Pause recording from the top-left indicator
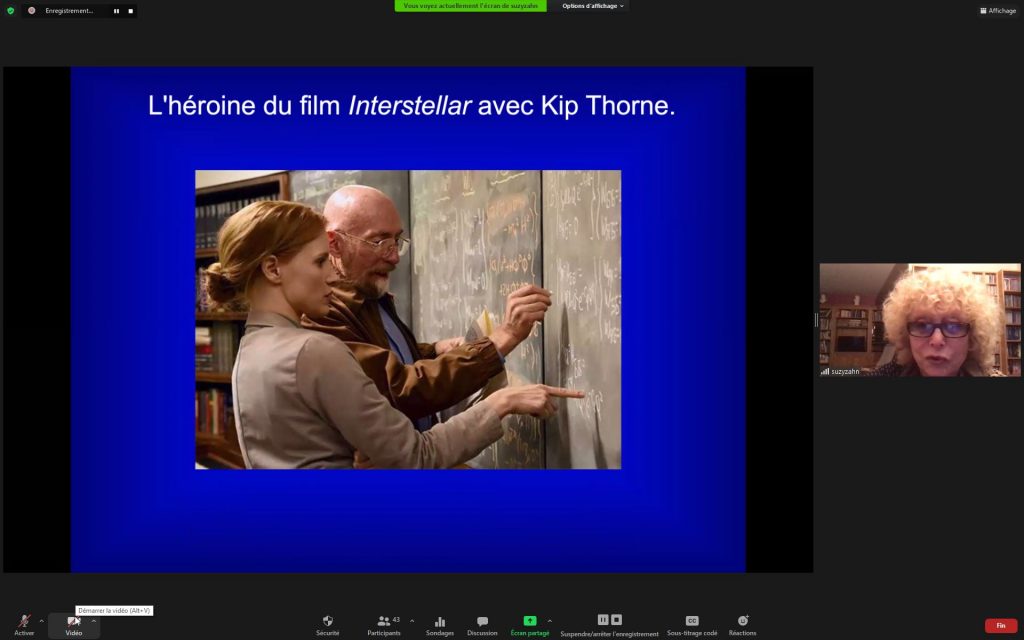1024x640 pixels. 116,11
